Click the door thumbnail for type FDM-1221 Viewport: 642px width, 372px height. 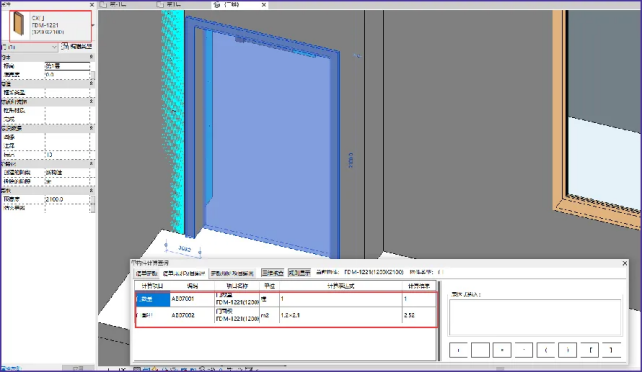click(x=19, y=24)
